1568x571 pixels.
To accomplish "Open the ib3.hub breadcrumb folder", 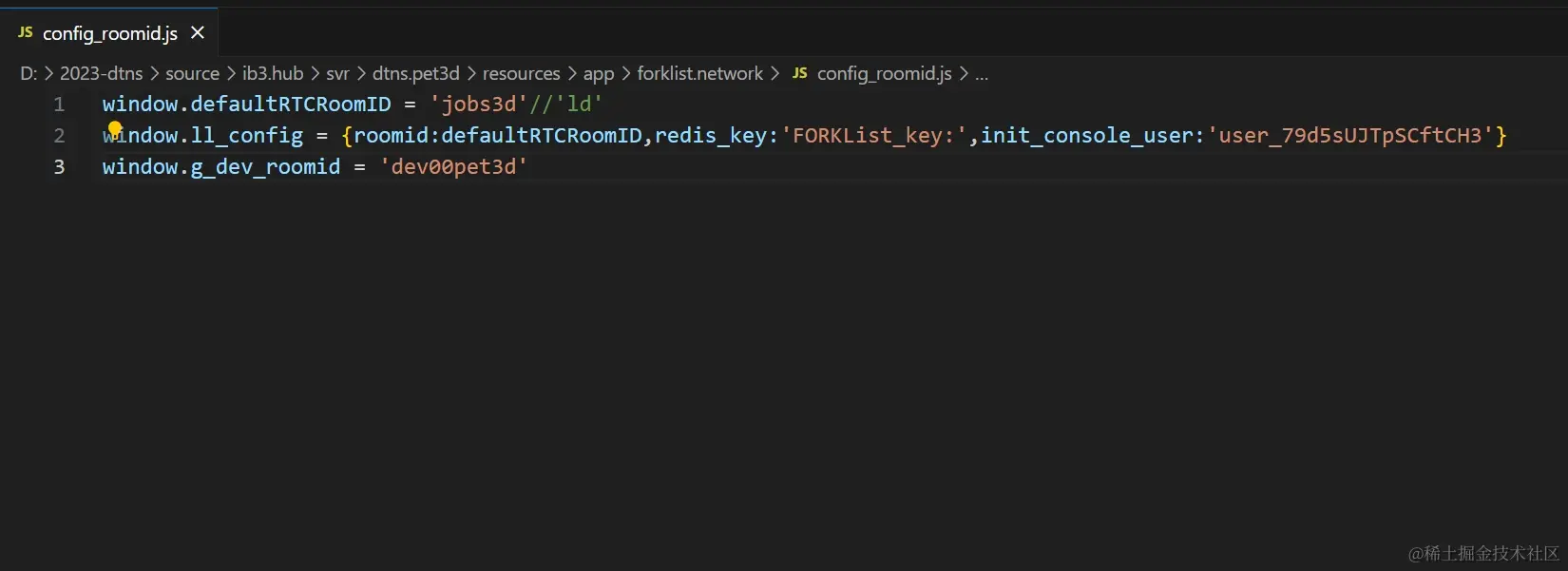I will [273, 73].
